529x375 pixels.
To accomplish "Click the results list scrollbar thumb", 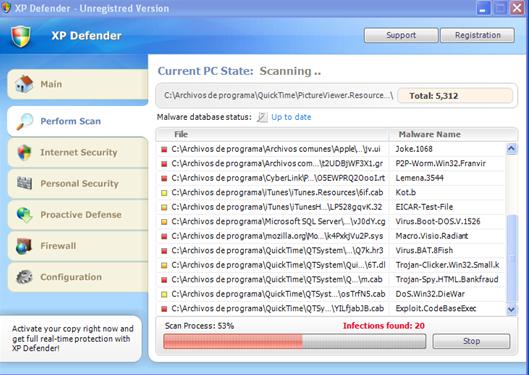I will point(511,259).
